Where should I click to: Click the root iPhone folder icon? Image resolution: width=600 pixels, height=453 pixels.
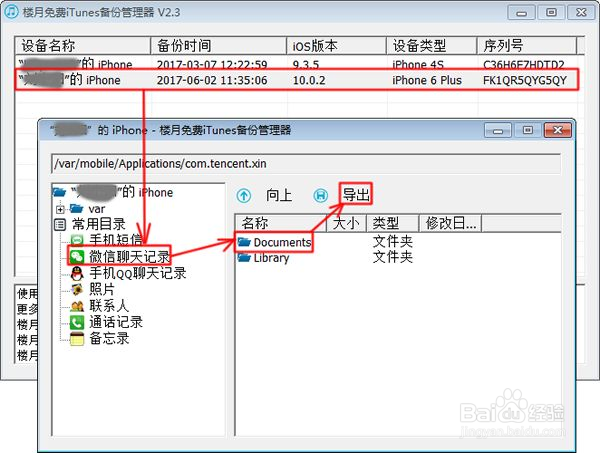pos(59,191)
